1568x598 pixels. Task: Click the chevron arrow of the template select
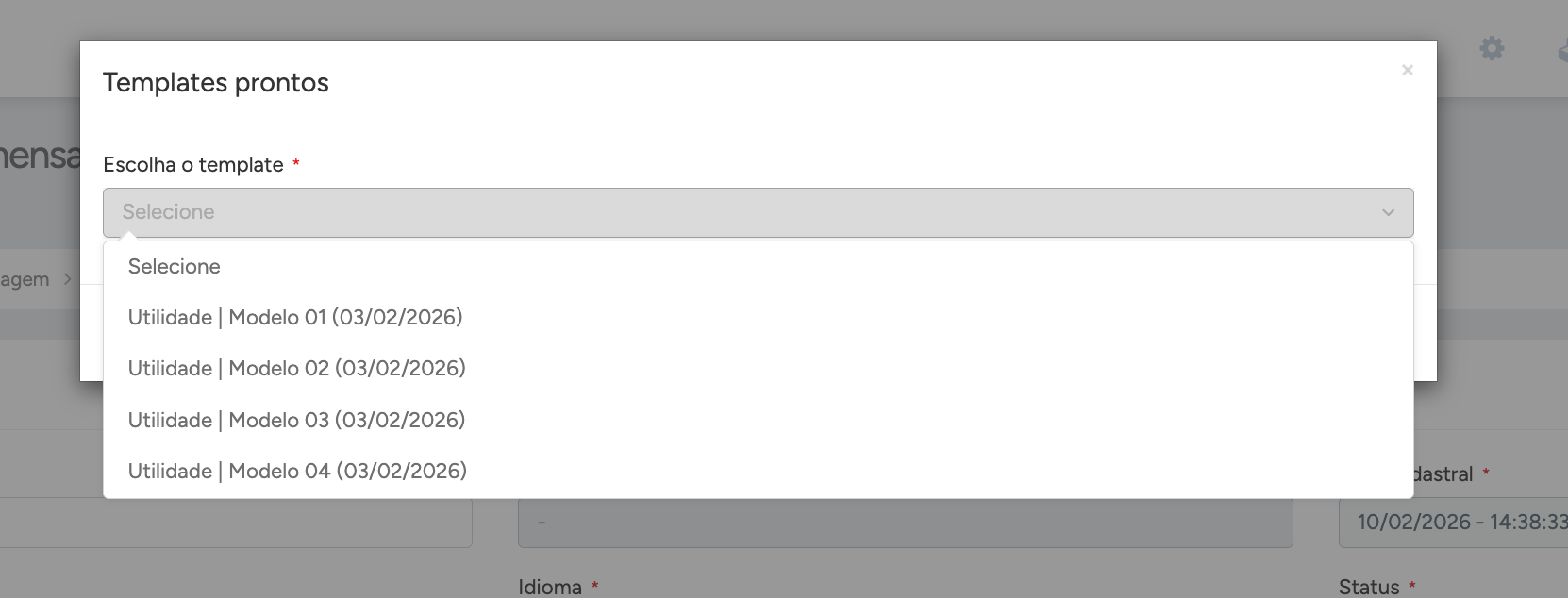click(1388, 212)
